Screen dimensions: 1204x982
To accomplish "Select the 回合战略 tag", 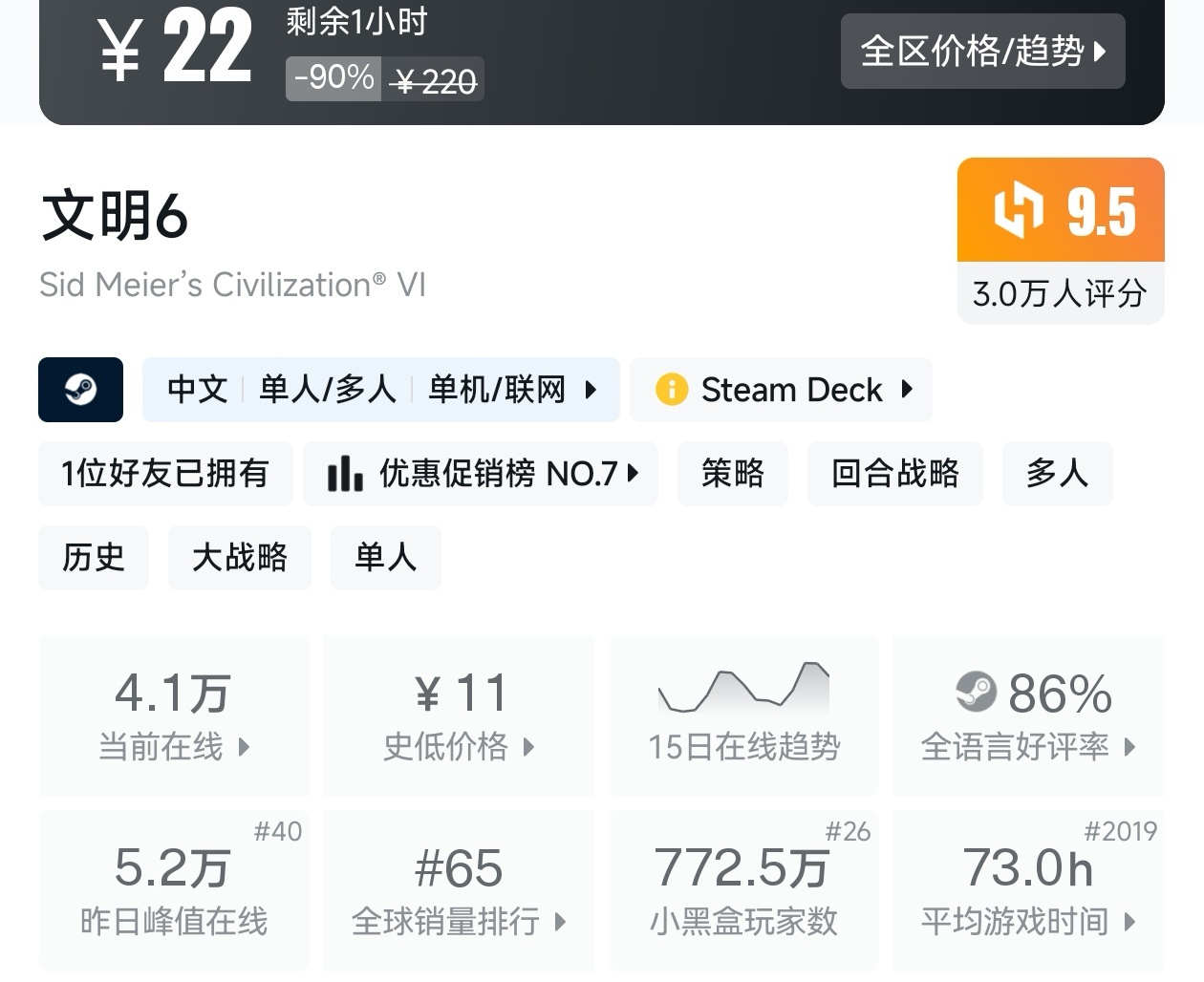I will 894,474.
